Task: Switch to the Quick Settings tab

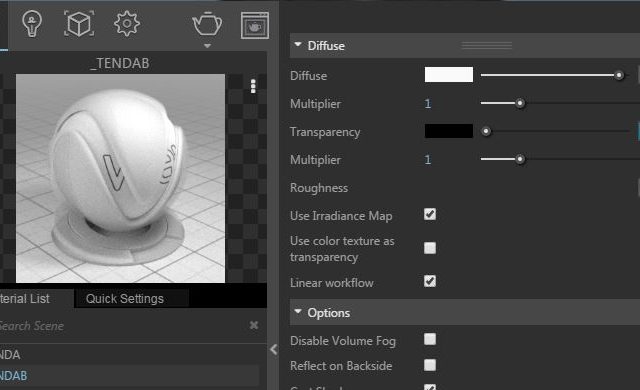Action: (132, 299)
